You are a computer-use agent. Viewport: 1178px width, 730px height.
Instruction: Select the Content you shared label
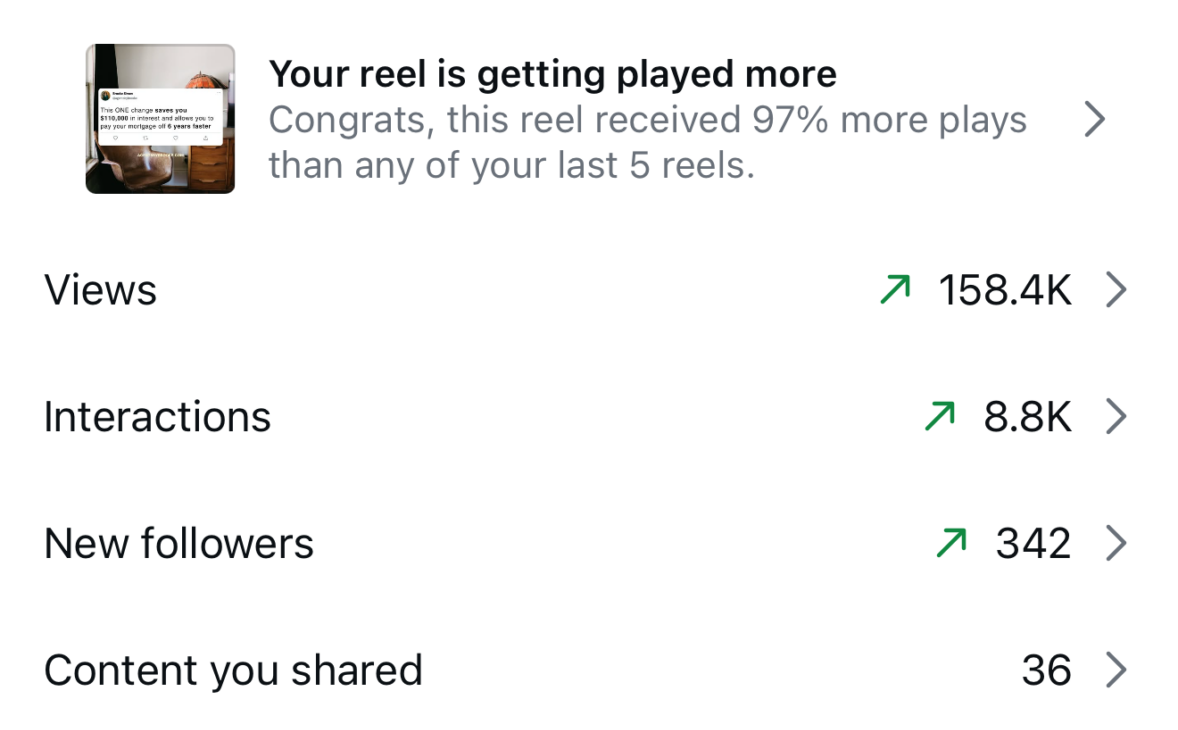(x=233, y=670)
